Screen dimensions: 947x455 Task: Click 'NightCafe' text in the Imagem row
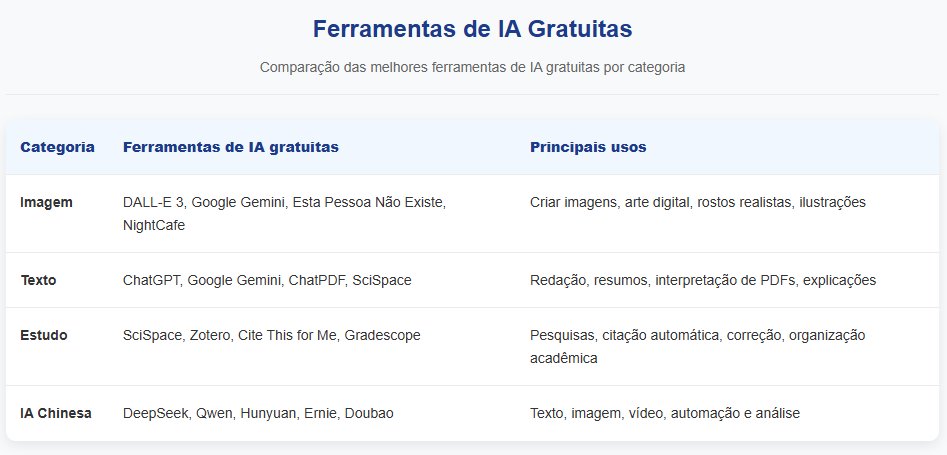pos(154,225)
